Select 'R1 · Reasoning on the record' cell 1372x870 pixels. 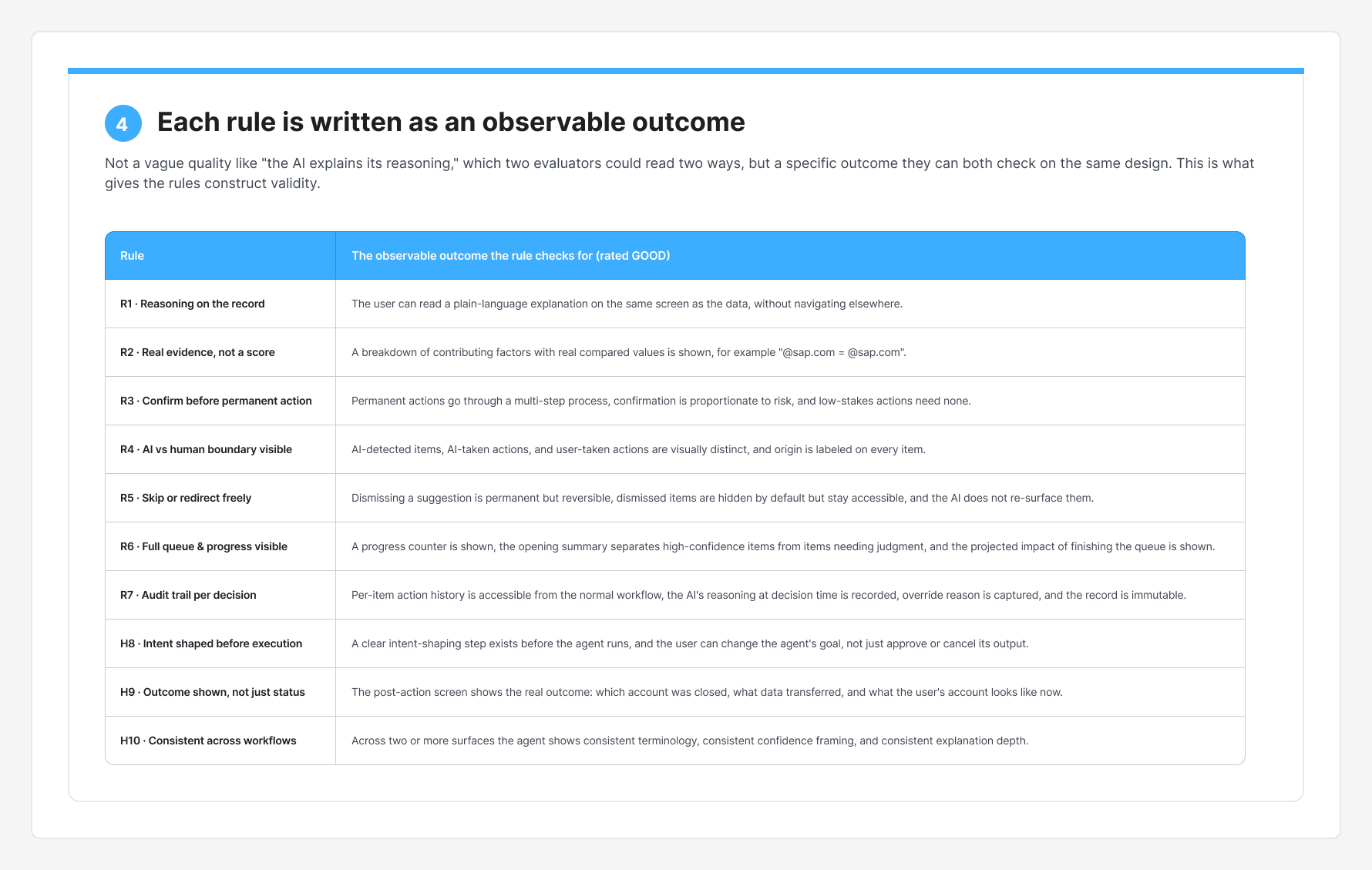(x=220, y=304)
